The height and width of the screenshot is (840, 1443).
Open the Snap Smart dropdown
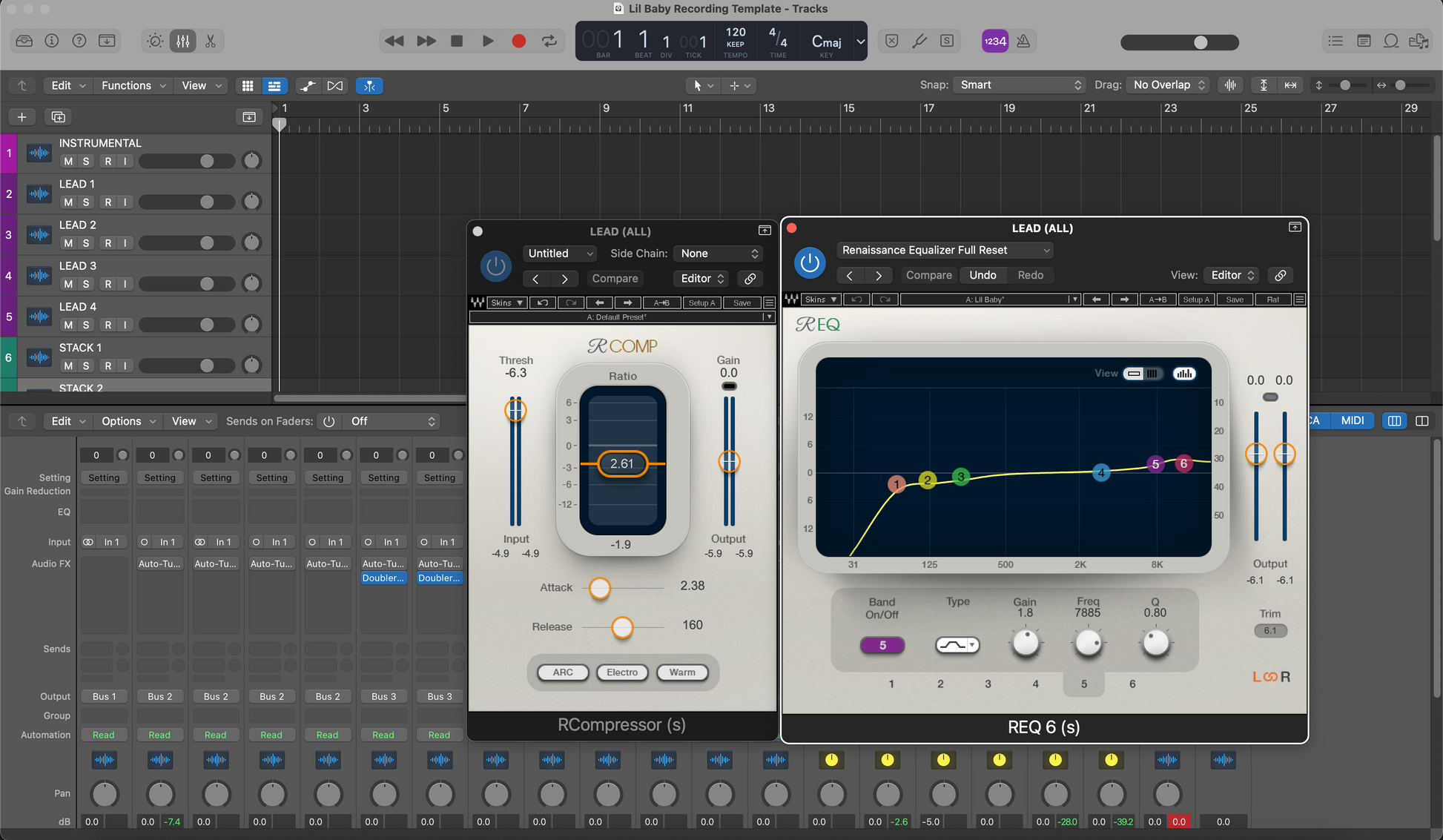(1020, 85)
